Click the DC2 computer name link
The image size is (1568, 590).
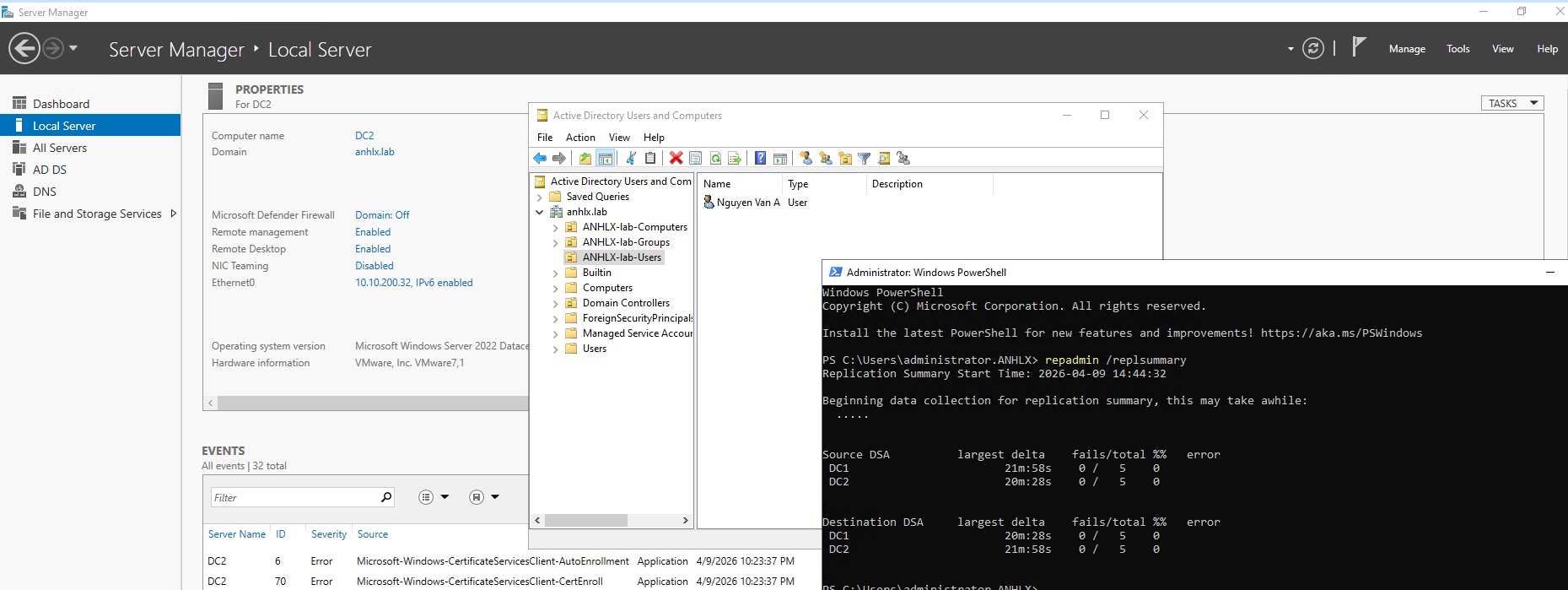pos(364,136)
